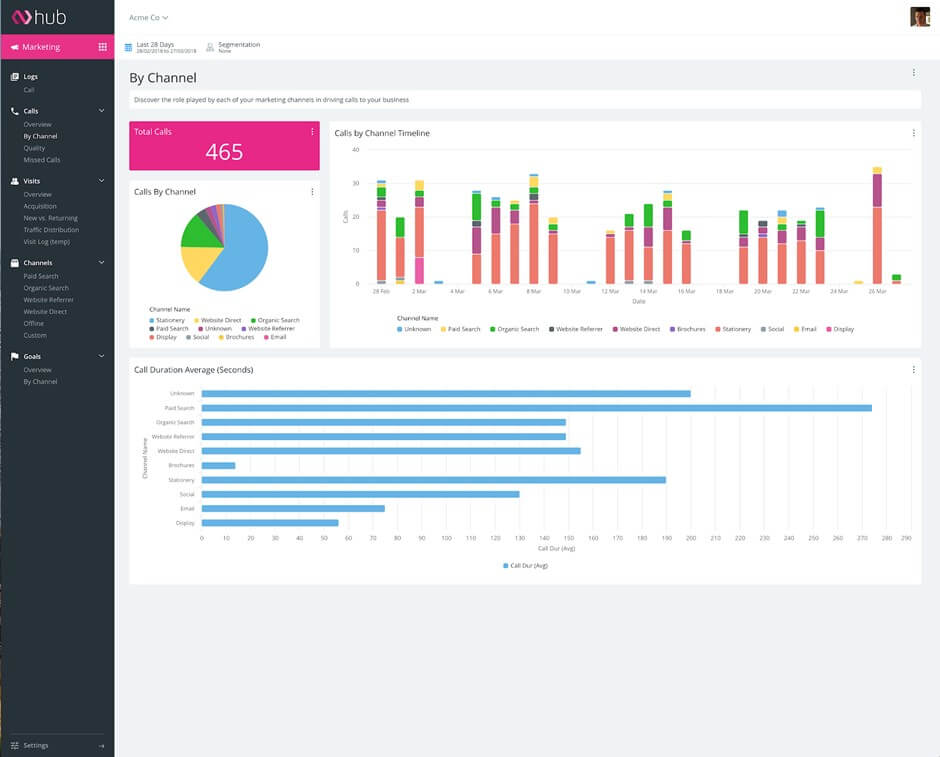The height and width of the screenshot is (757, 940).
Task: Go to Missed Calls in sidebar
Action: [42, 160]
